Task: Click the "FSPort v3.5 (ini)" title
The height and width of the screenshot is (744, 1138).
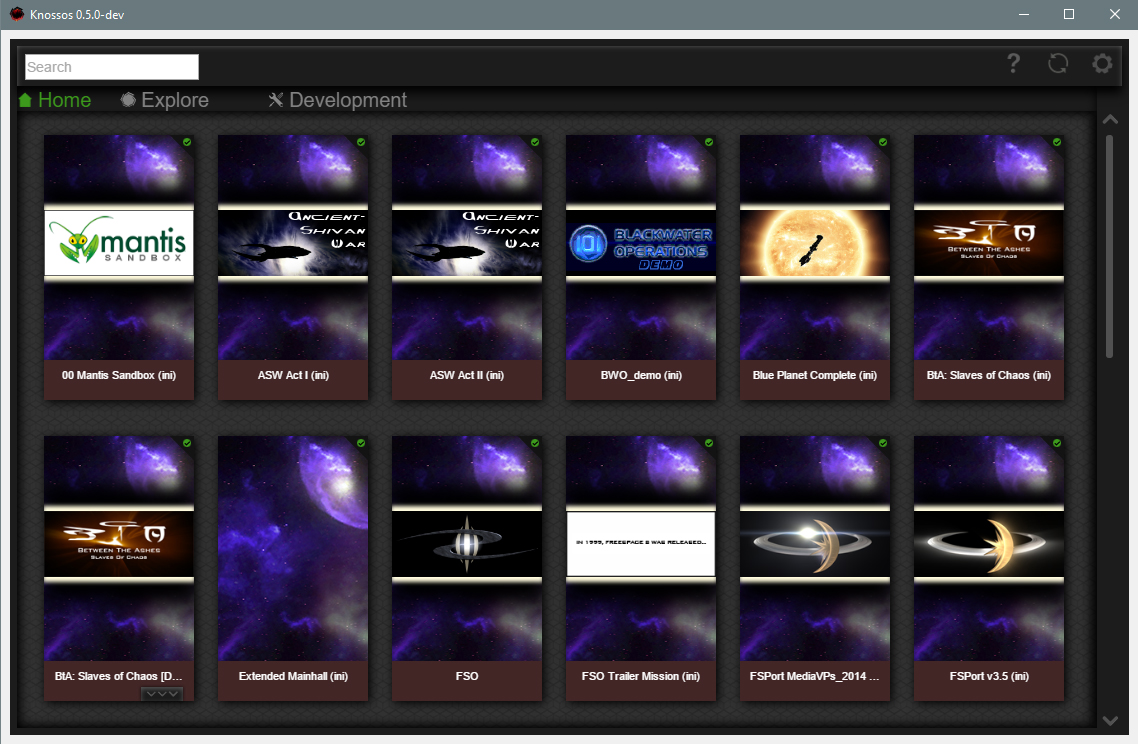Action: coord(989,676)
